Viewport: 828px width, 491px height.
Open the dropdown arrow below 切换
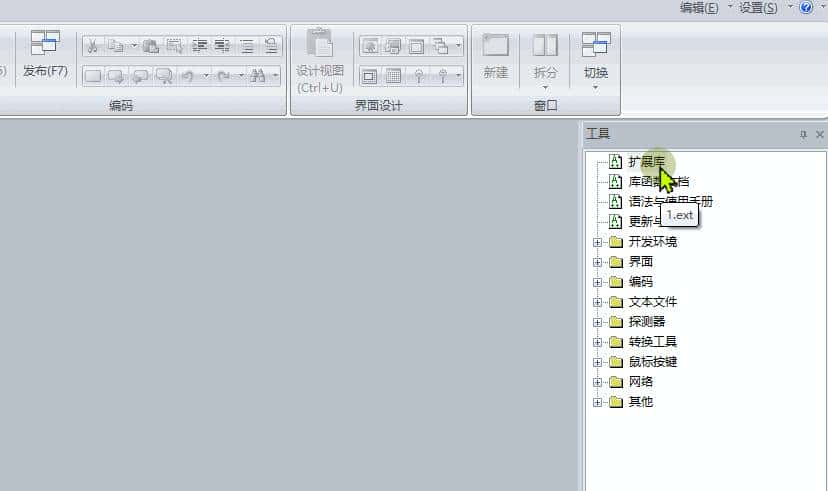pos(596,87)
